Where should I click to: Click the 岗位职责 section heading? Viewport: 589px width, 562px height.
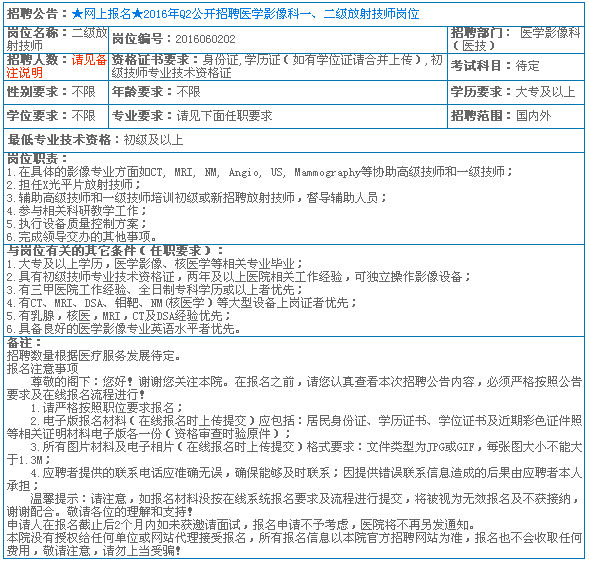[x=37, y=159]
